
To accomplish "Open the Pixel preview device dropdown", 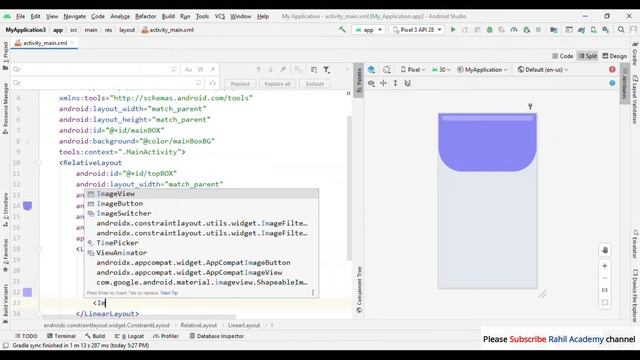I will click(x=413, y=70).
